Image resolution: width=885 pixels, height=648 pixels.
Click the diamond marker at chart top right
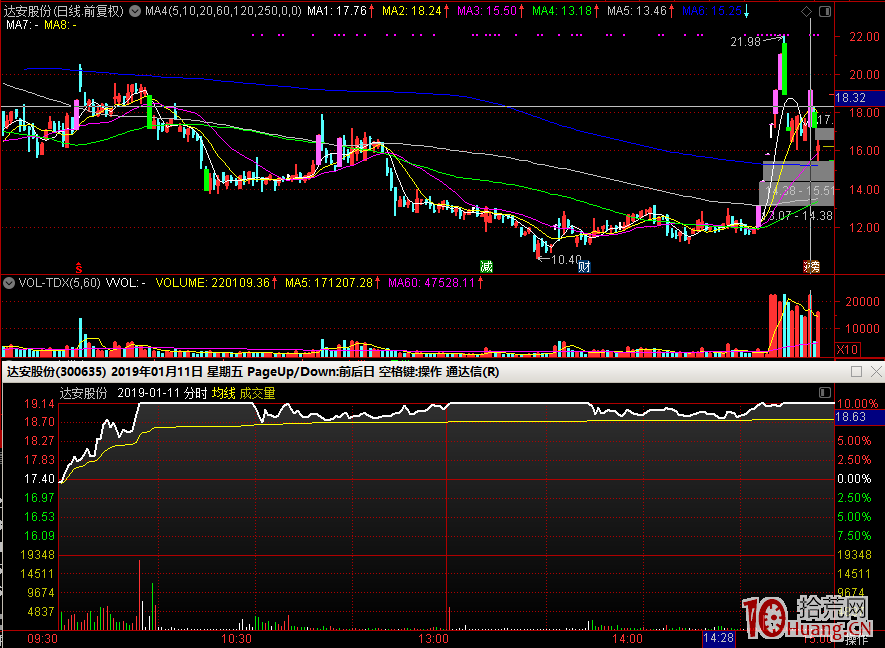coord(807,11)
